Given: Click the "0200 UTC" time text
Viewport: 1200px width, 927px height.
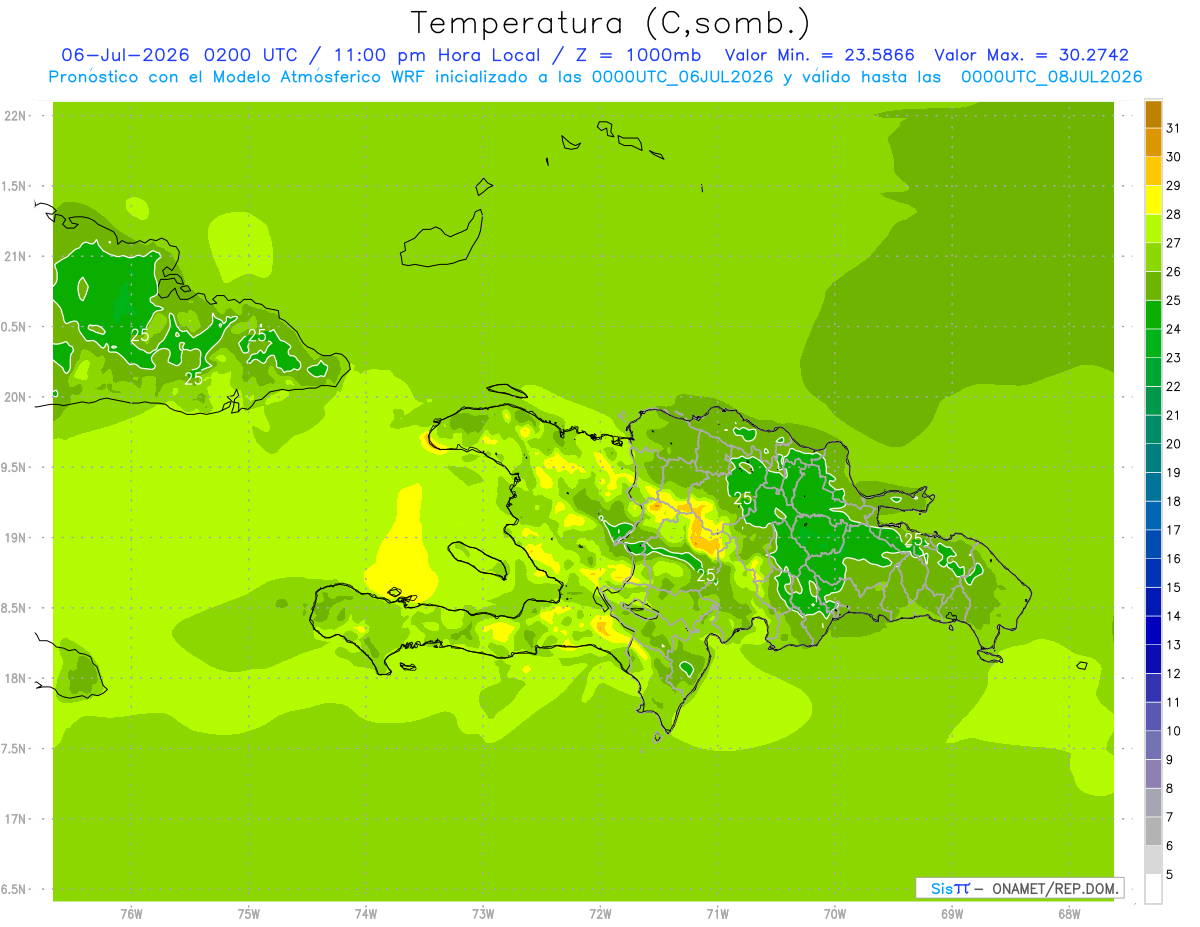Looking at the screenshot, I should pos(250,55).
